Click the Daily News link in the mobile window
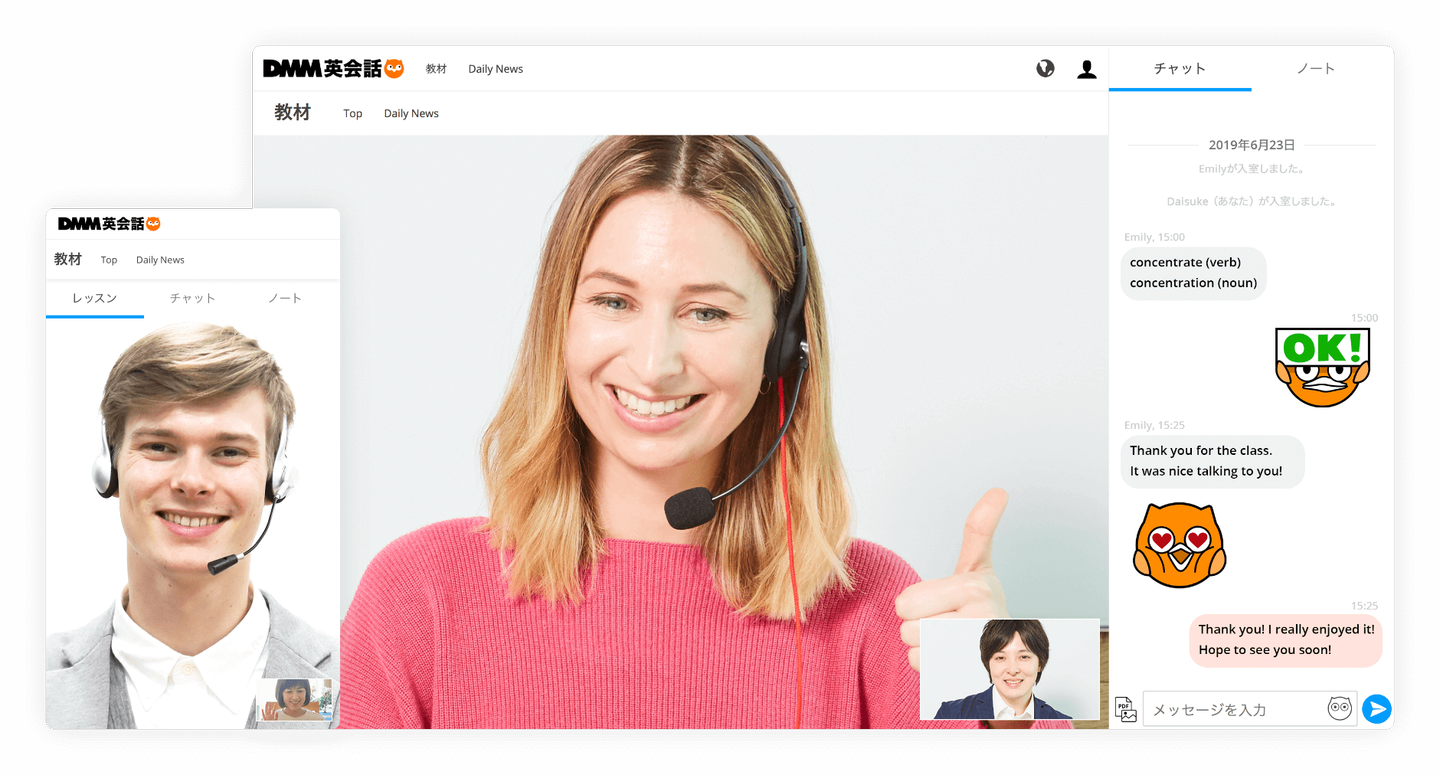 (x=160, y=260)
